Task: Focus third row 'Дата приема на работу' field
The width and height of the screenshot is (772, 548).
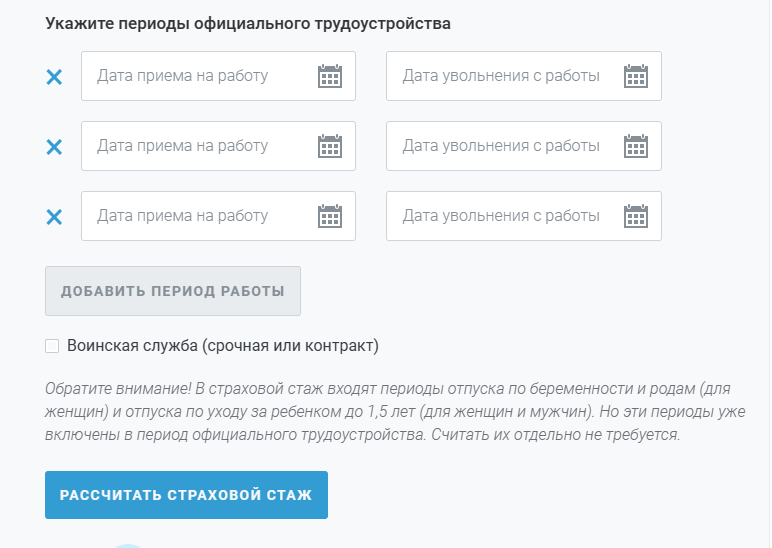Action: [218, 216]
